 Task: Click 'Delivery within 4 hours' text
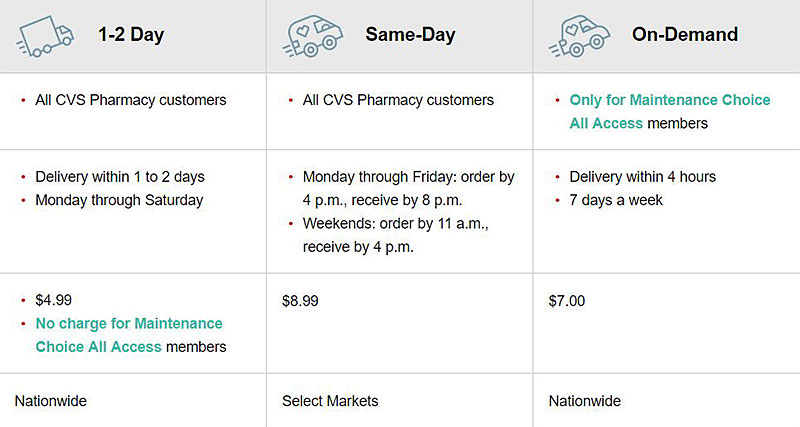point(643,177)
